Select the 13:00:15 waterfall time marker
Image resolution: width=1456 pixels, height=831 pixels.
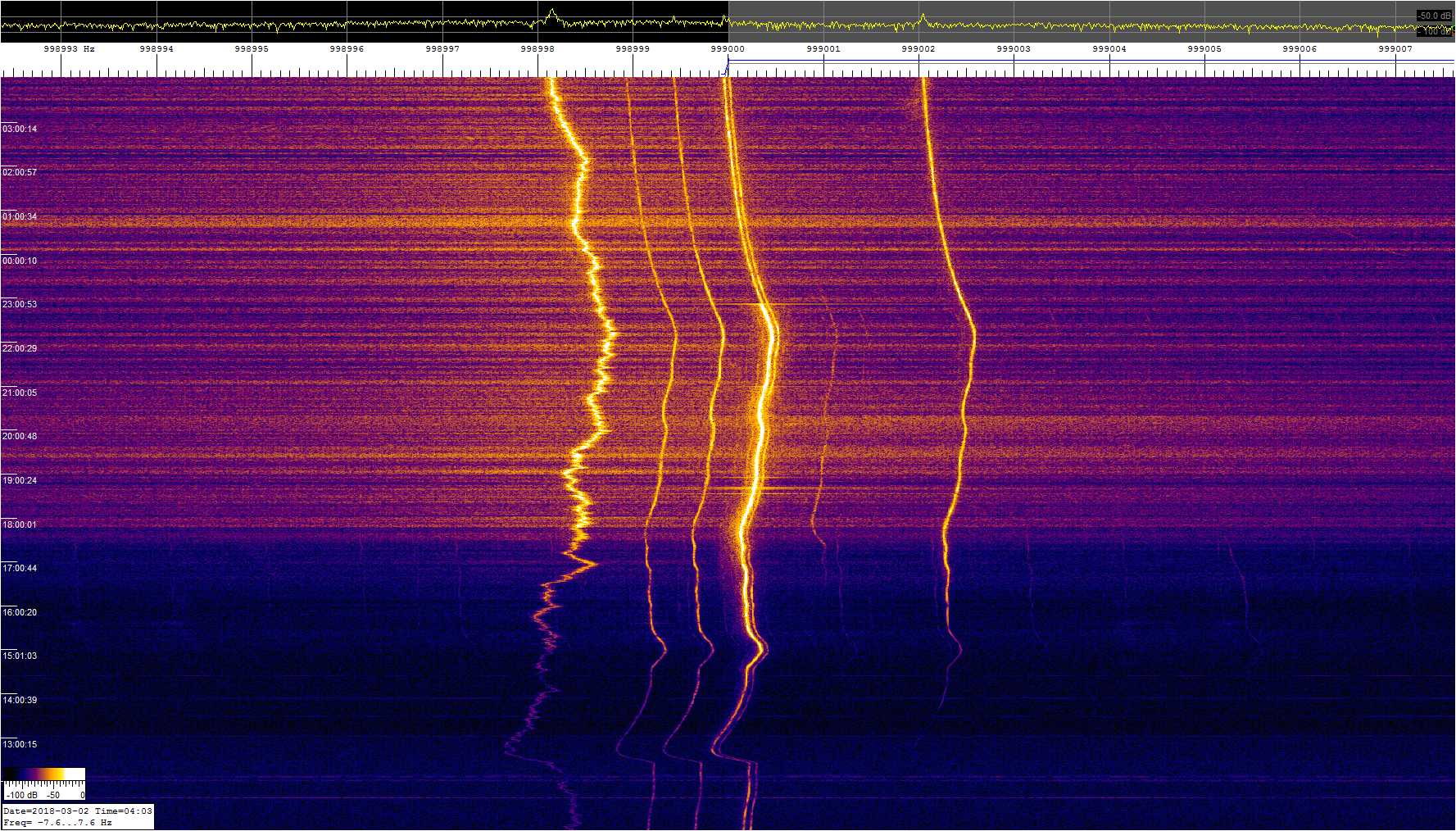[x=20, y=745]
